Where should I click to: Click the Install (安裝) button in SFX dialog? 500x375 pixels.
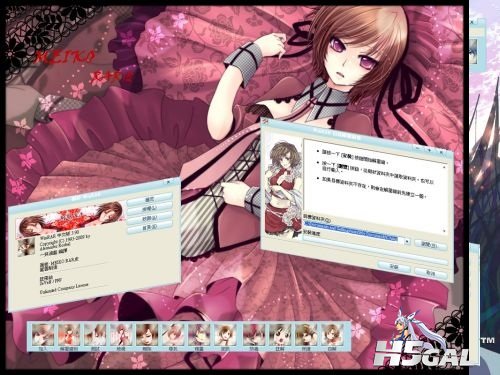(x=395, y=266)
